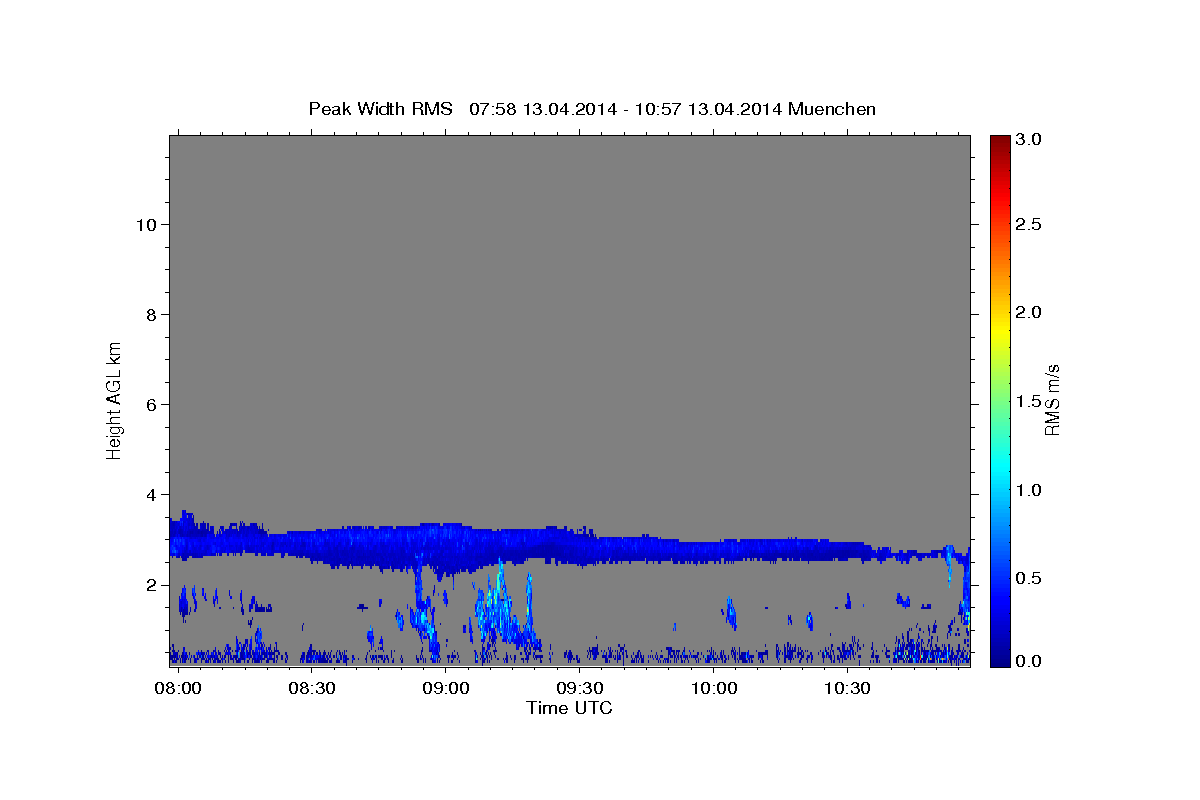Click the "Muenchen" location in the title

click(x=832, y=109)
